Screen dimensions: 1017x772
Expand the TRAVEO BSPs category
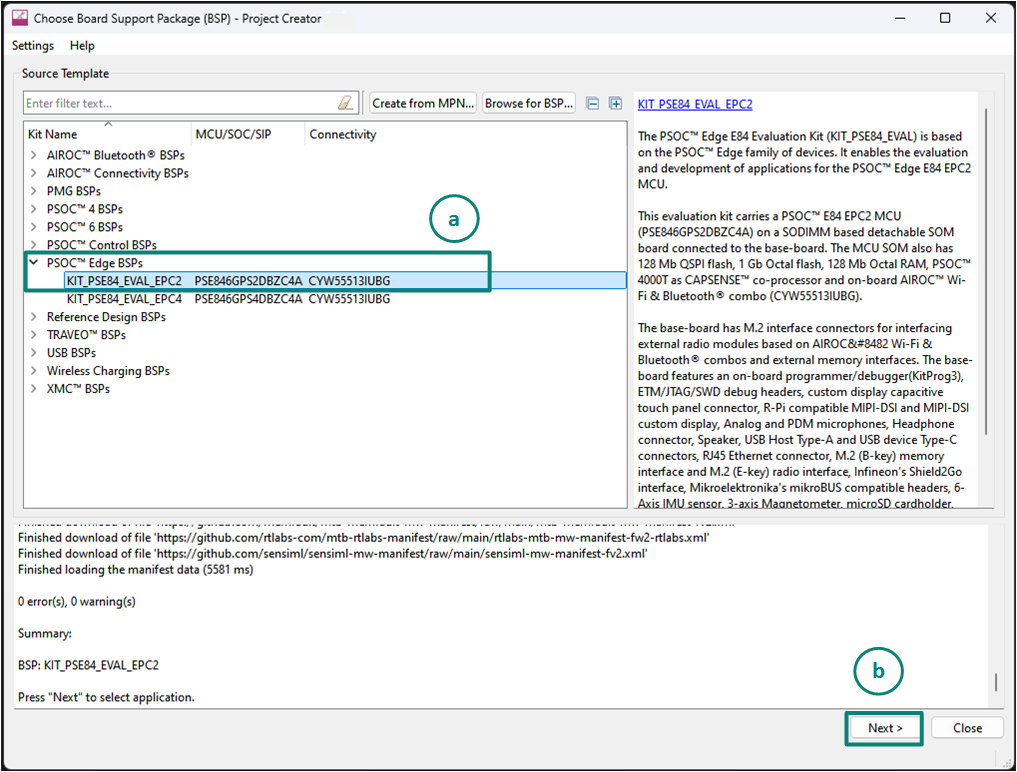(34, 335)
